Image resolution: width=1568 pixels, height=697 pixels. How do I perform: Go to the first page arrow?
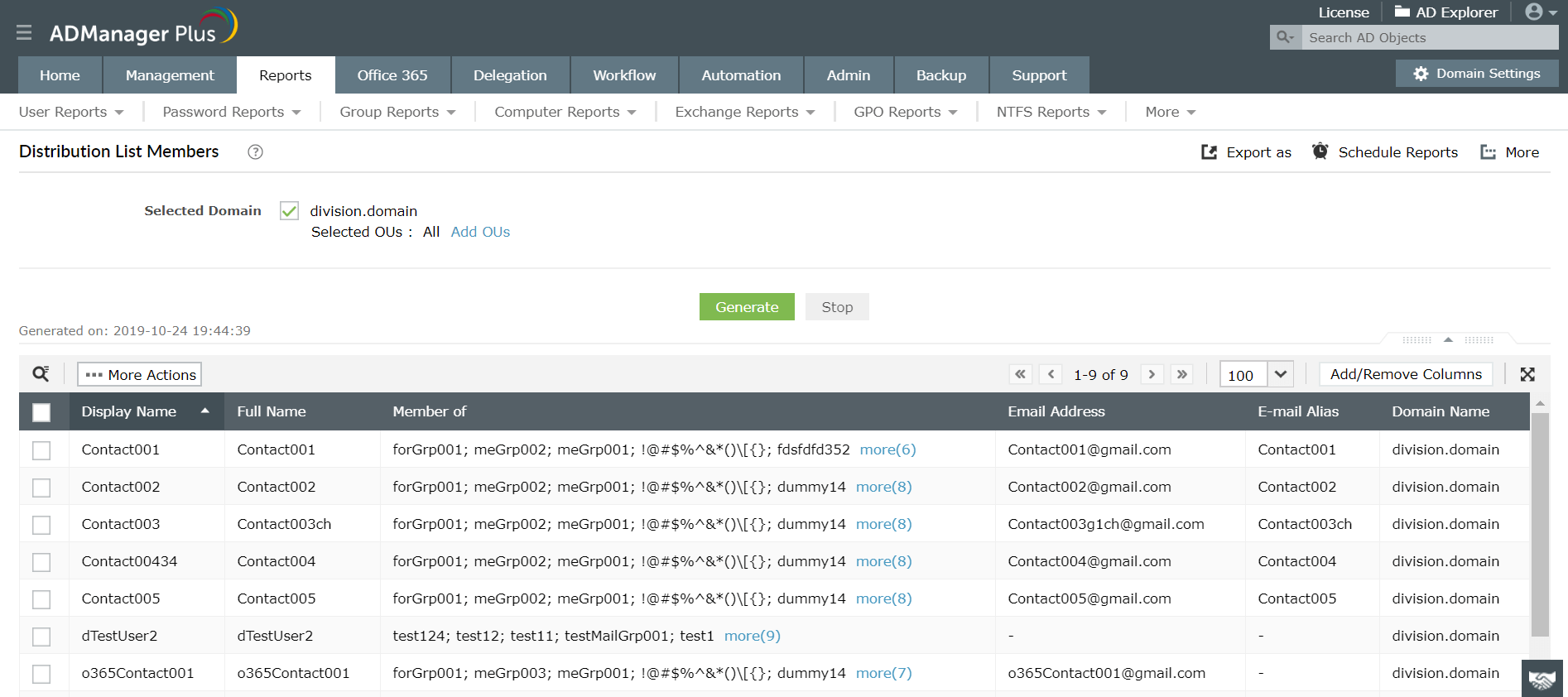[1021, 374]
